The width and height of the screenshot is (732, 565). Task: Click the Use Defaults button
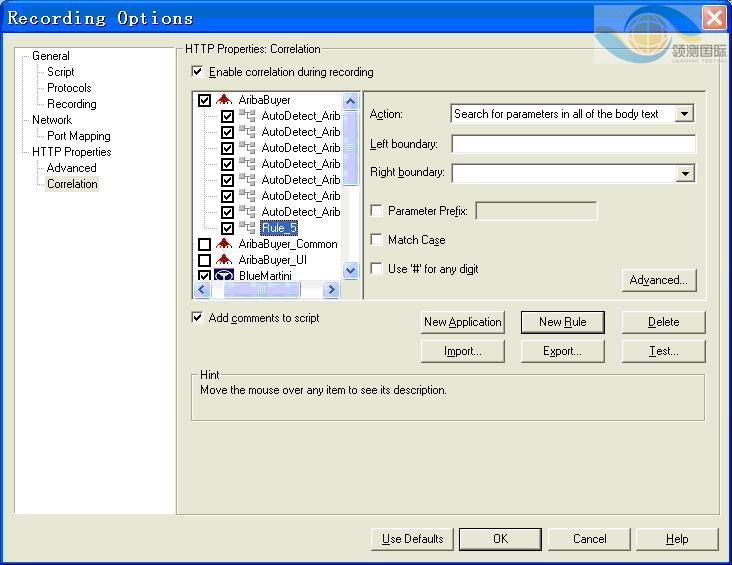click(412, 539)
